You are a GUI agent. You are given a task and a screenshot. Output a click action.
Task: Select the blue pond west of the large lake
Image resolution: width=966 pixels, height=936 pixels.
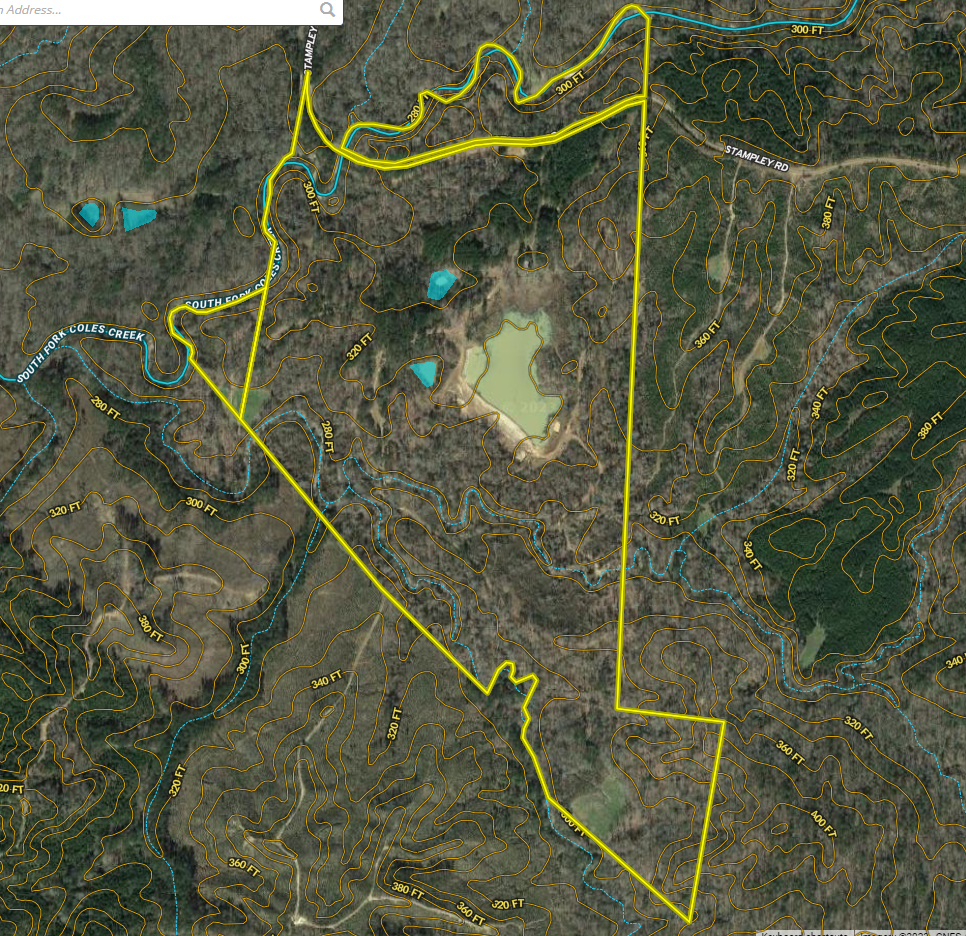click(x=425, y=373)
